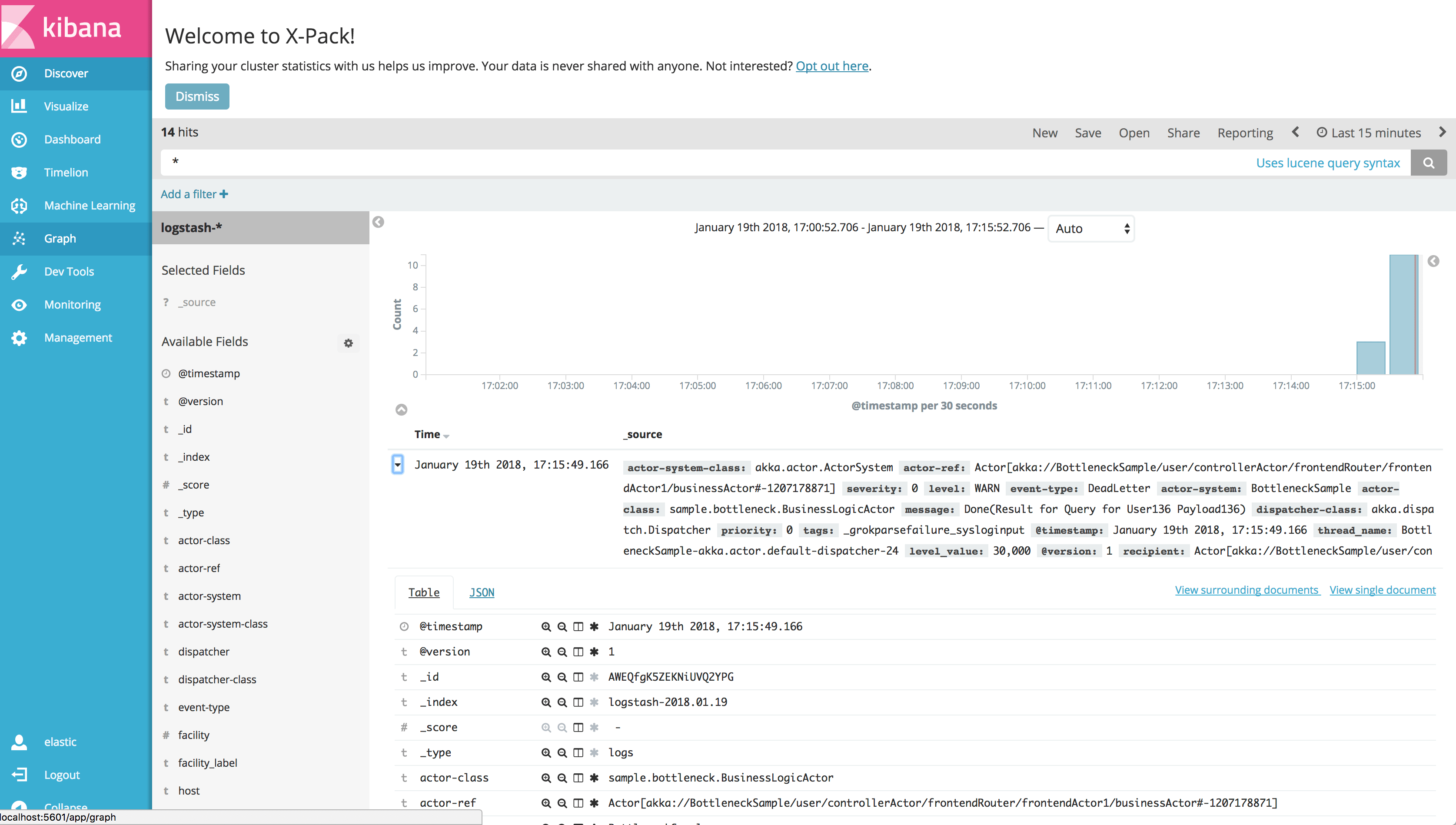This screenshot has height=825, width=1456.
Task: Sort by Time column
Action: coord(432,435)
